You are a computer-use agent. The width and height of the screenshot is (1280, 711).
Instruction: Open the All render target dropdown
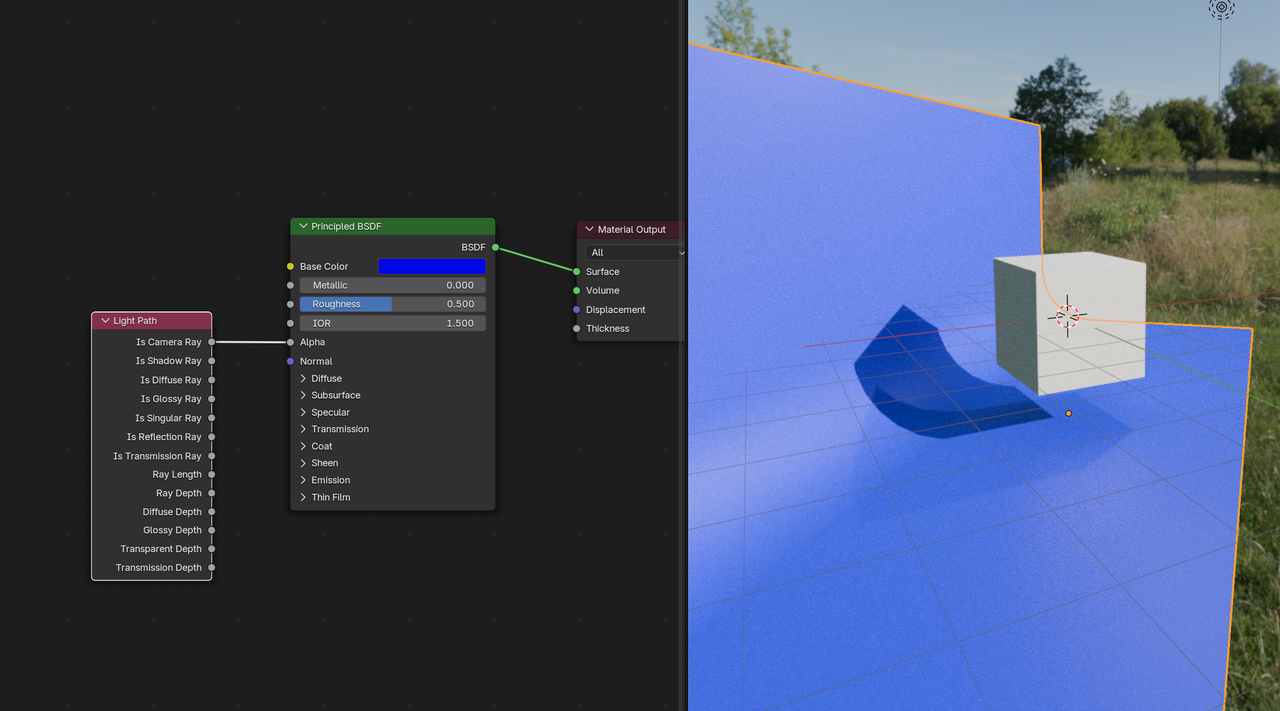pyautogui.click(x=635, y=253)
